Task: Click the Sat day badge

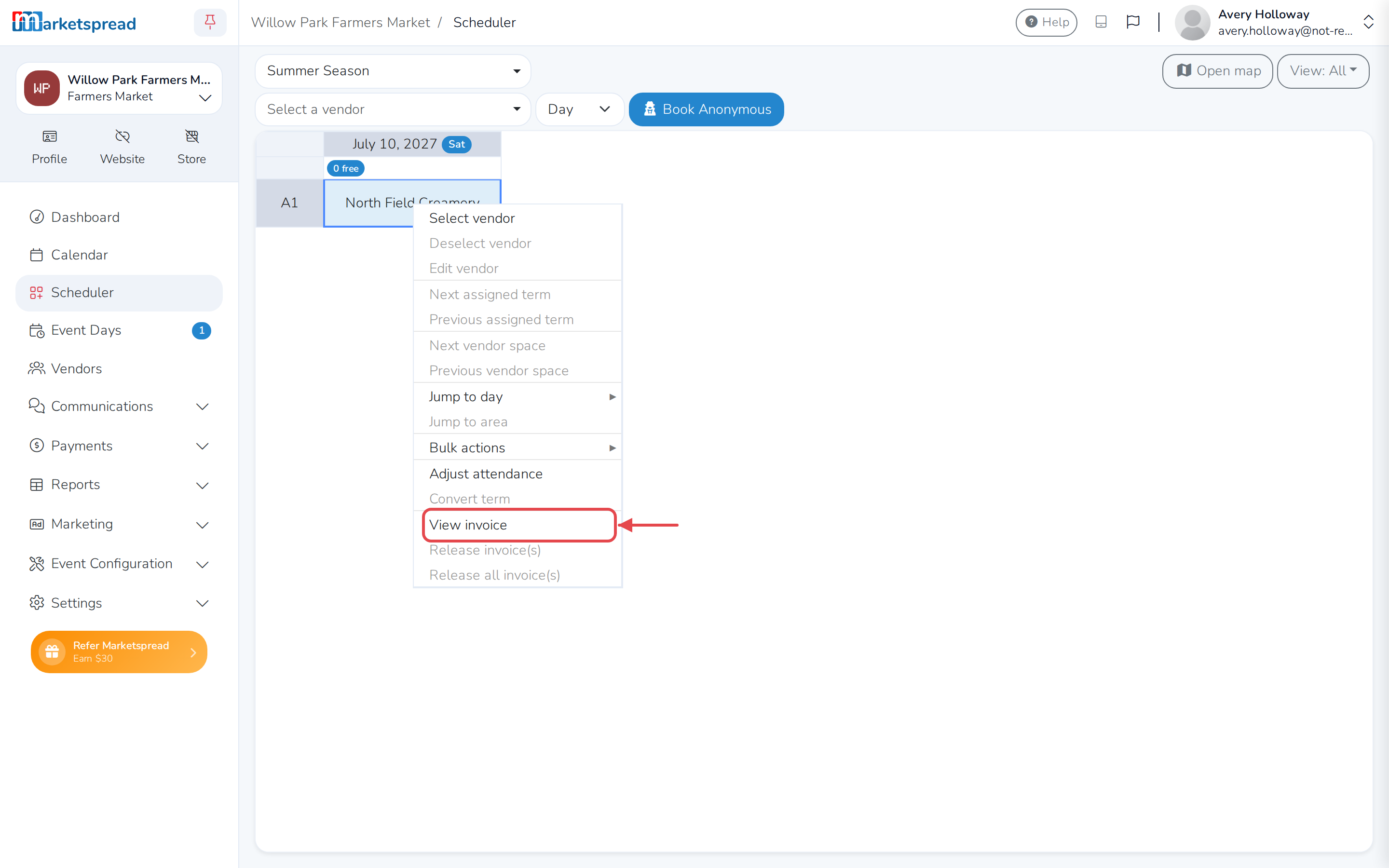Action: 456,144
